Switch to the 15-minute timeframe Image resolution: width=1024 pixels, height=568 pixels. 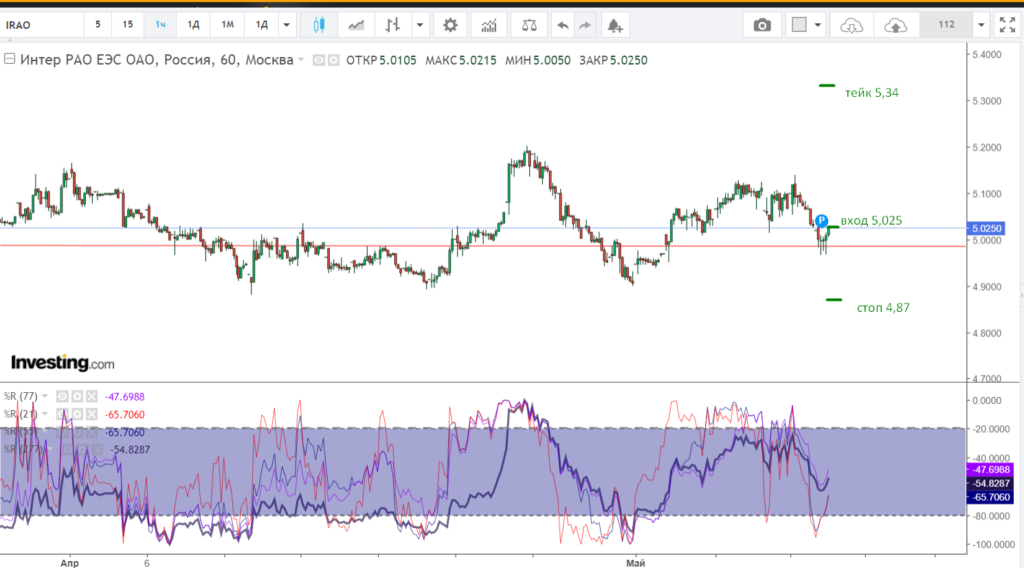click(x=127, y=25)
